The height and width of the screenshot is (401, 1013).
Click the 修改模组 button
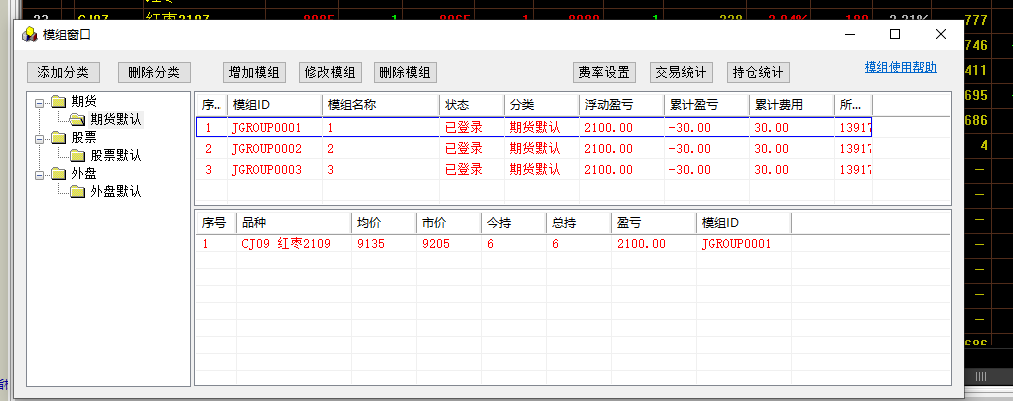pyautogui.click(x=330, y=72)
